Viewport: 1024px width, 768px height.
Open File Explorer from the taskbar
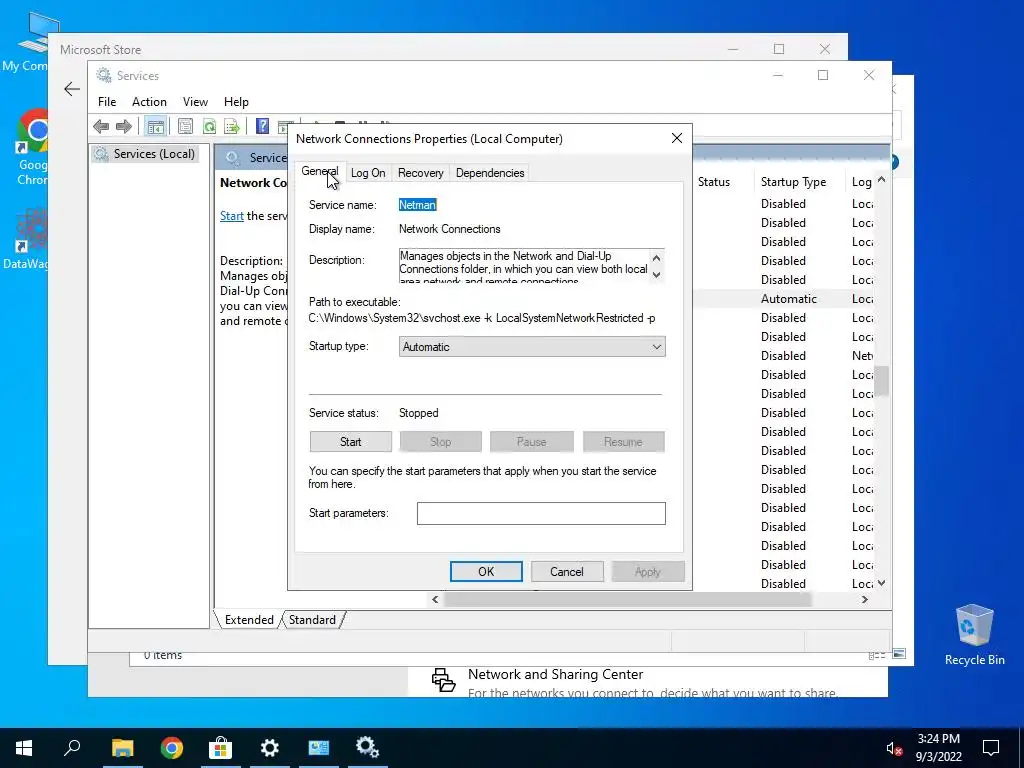pyautogui.click(x=122, y=748)
